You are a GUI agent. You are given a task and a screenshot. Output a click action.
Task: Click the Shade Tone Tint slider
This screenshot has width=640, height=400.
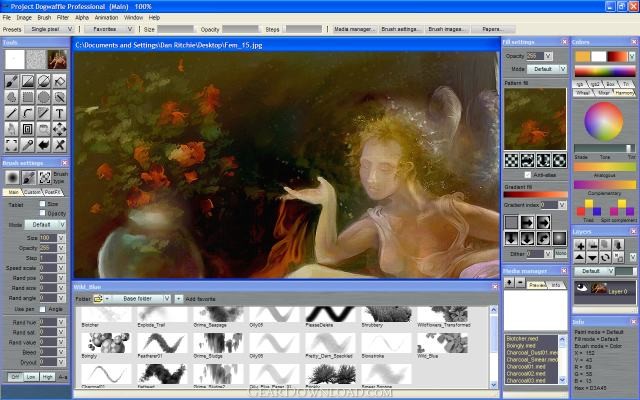(x=604, y=148)
